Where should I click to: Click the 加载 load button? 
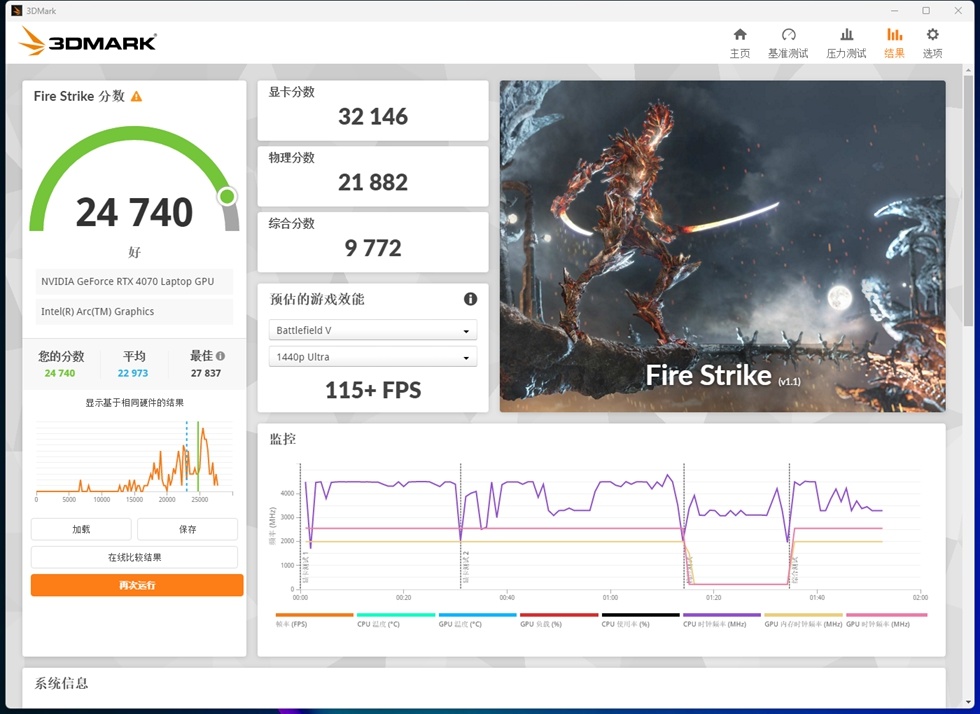81,529
